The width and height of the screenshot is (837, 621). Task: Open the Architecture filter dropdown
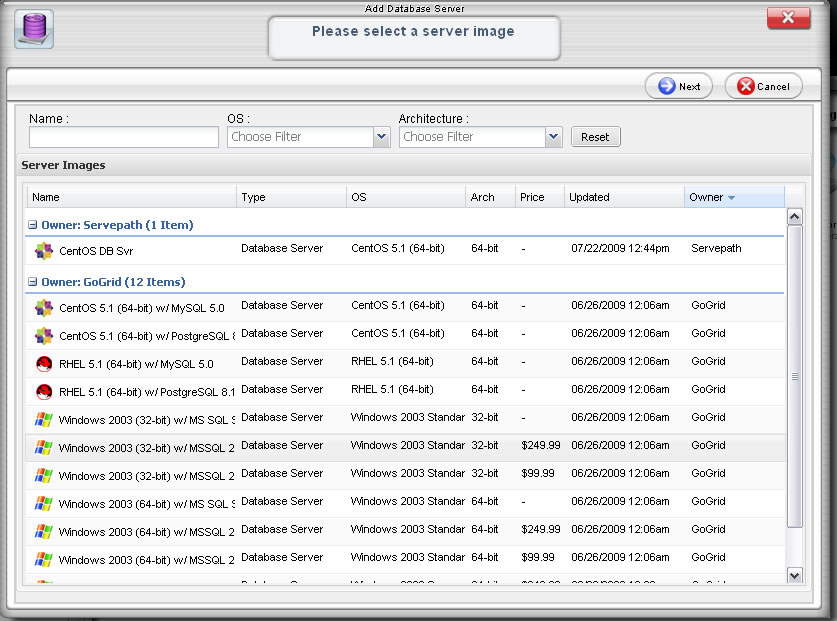tap(553, 137)
